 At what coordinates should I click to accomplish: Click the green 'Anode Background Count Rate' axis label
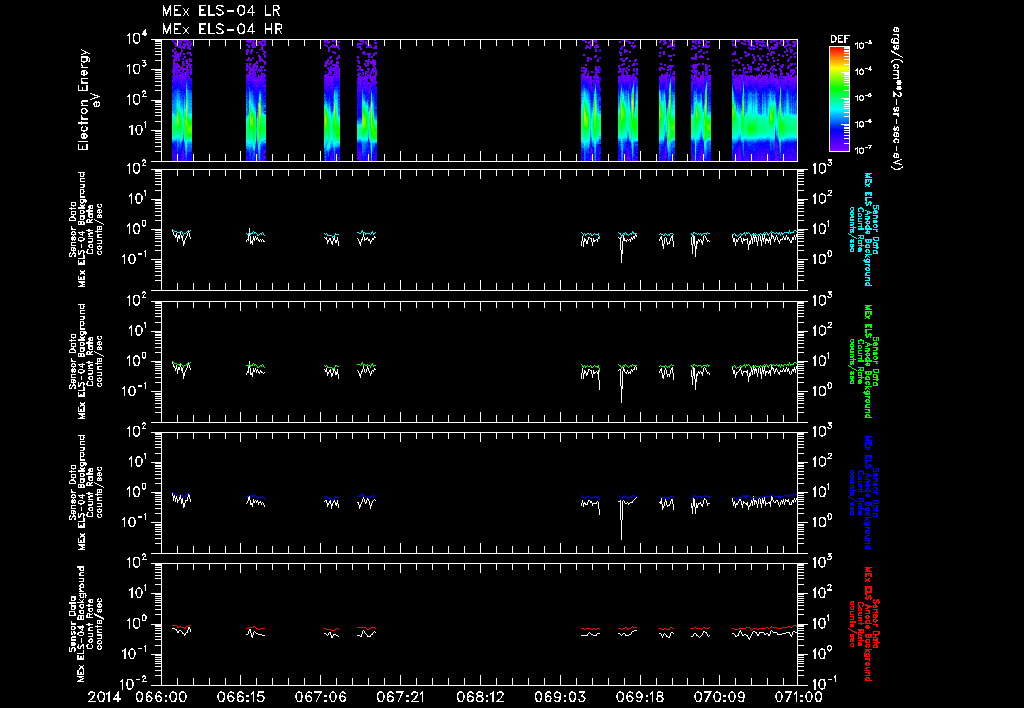(863, 361)
